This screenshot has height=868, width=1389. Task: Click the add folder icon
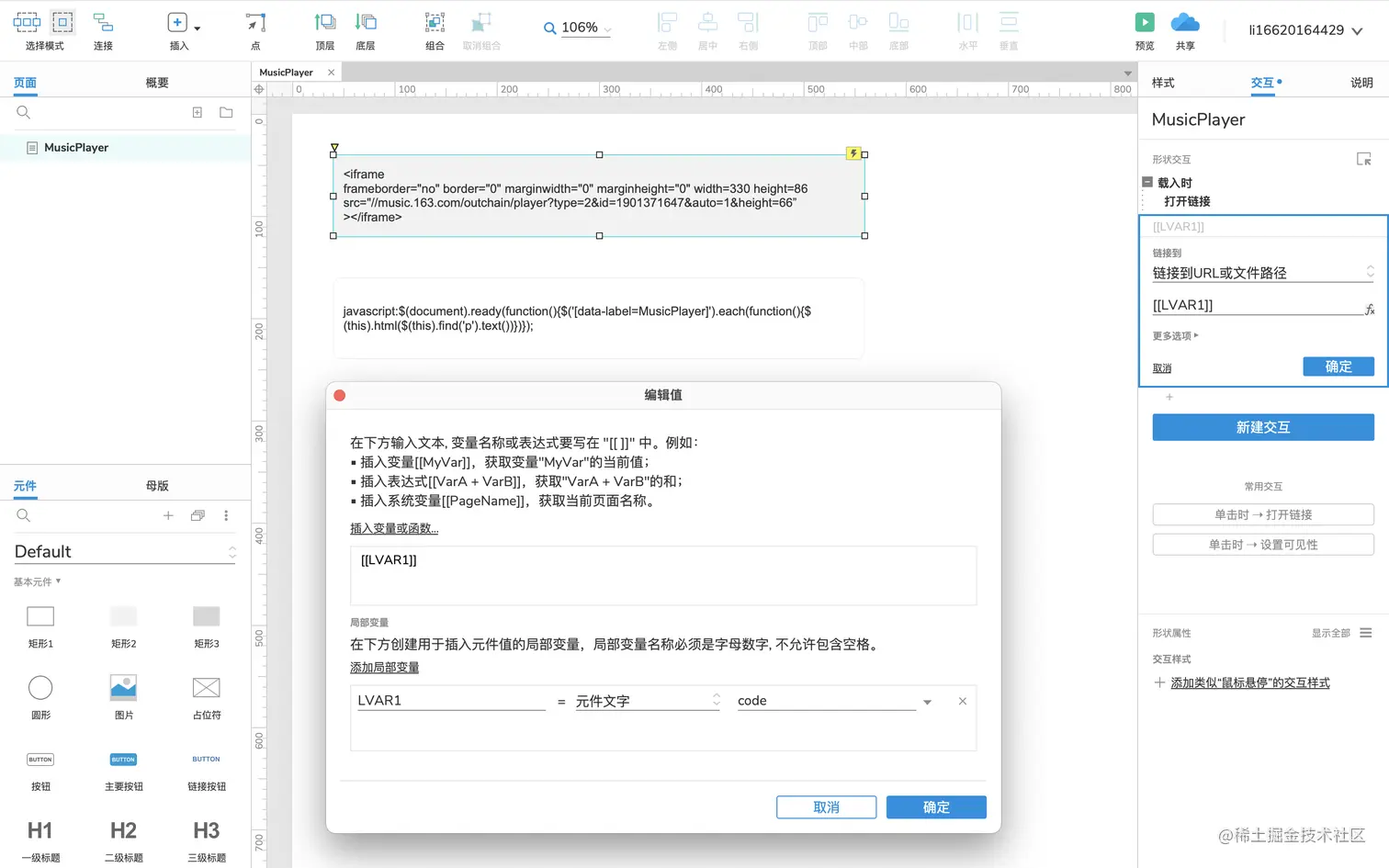tap(226, 112)
